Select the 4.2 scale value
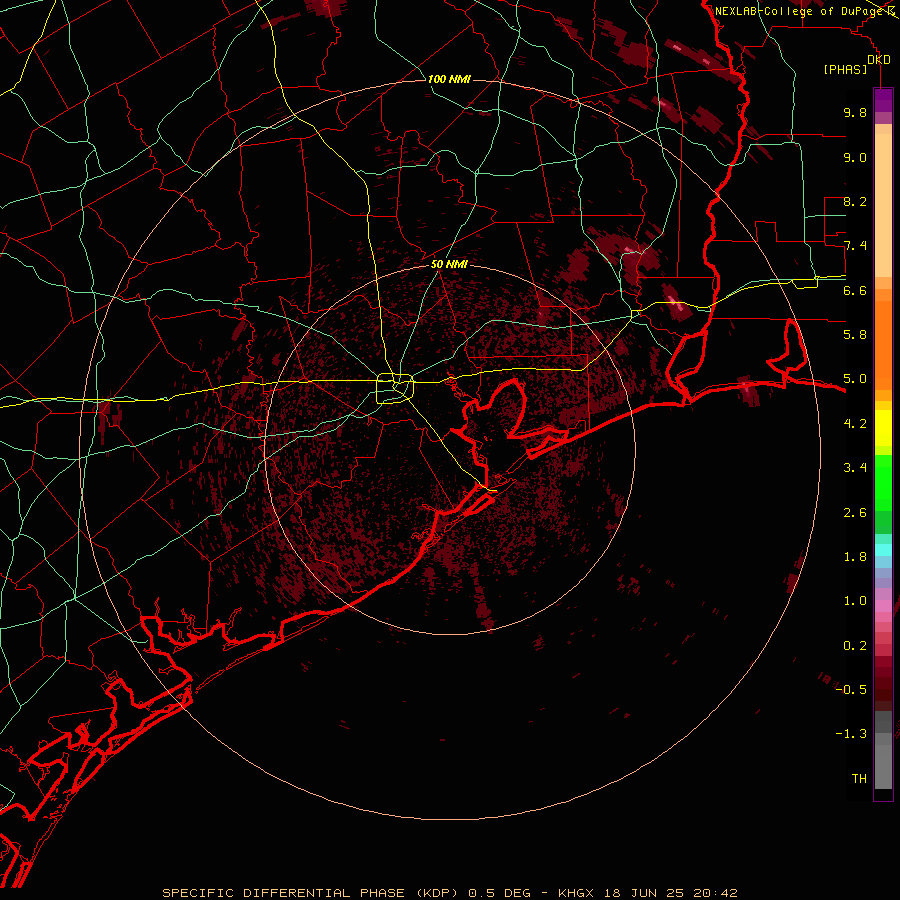This screenshot has height=900, width=900. coord(855,424)
